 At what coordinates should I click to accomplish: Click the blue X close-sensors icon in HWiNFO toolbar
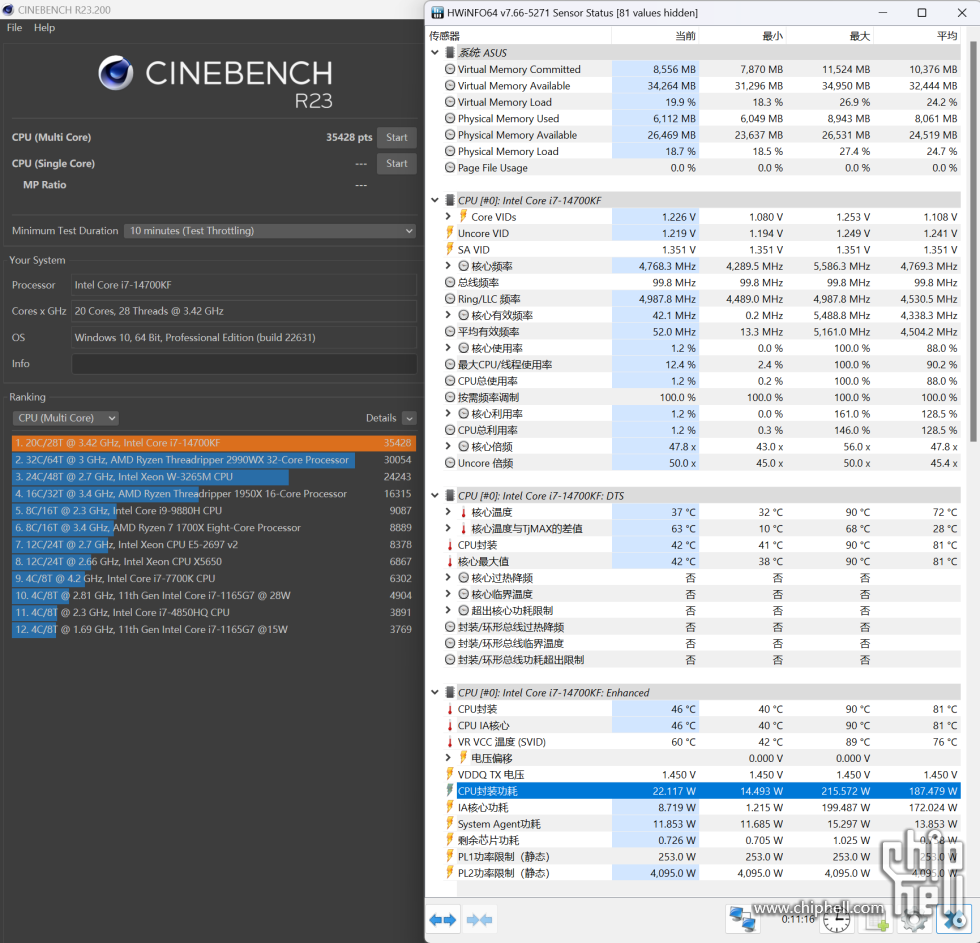[x=955, y=919]
